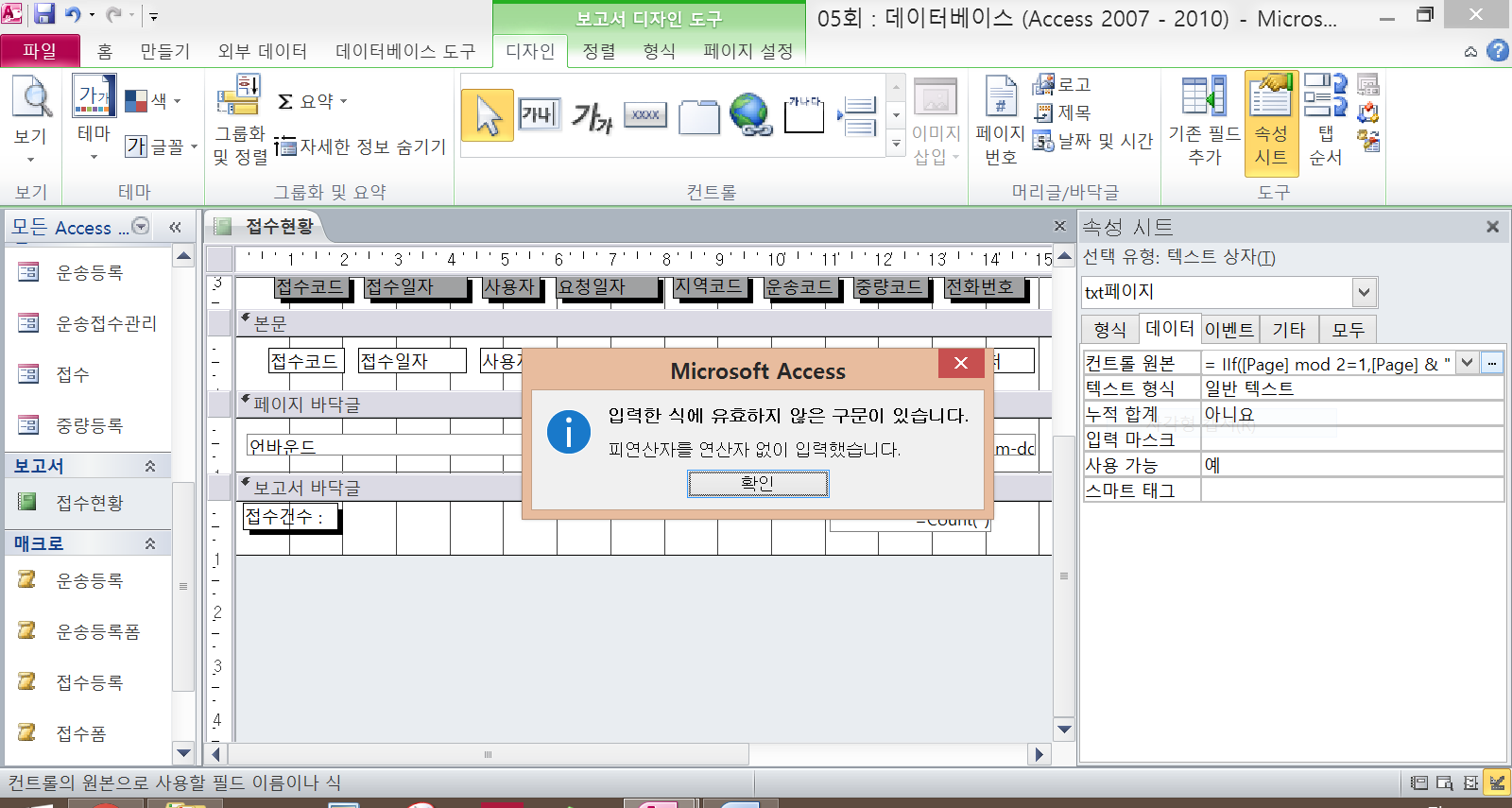Toggle Hide Details in grouping section
Image resolution: width=1512 pixels, height=808 pixels.
pos(361,146)
